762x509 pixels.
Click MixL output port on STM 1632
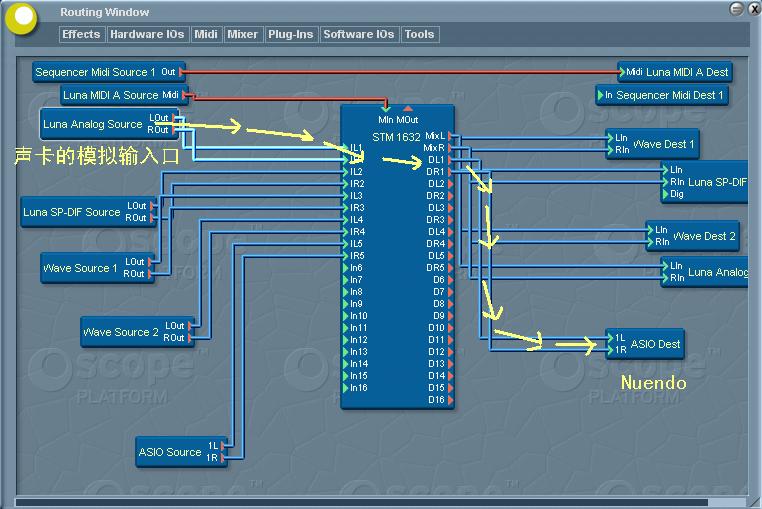[450, 136]
